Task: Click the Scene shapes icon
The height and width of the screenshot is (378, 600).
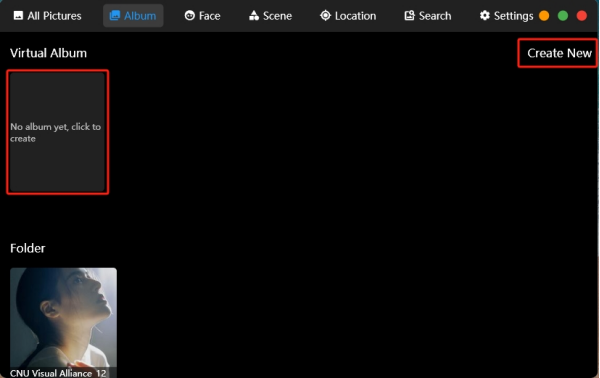Action: [254, 16]
